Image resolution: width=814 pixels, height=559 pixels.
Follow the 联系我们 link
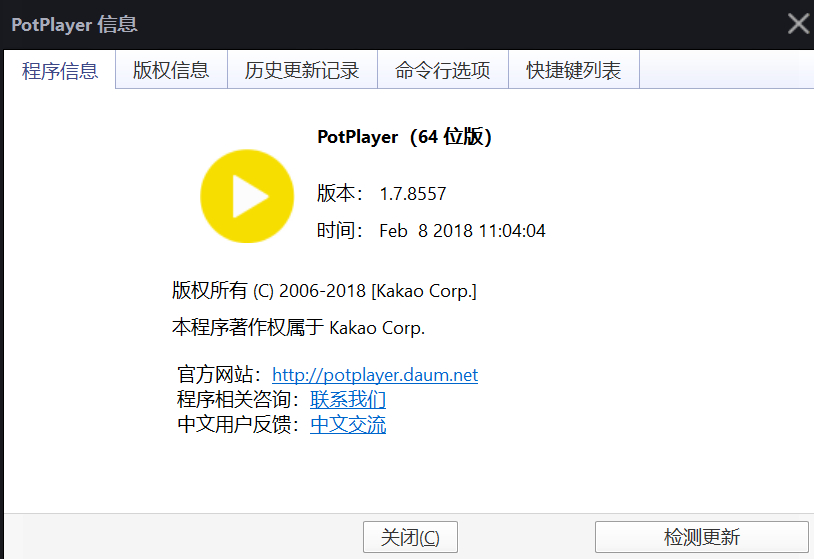[x=348, y=400]
